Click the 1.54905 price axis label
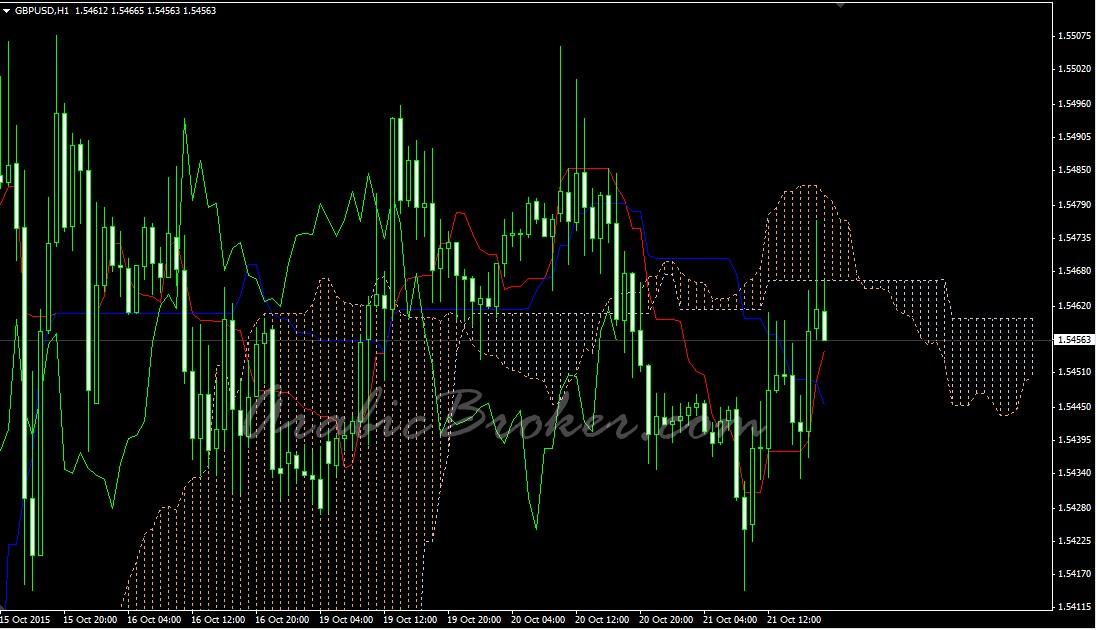The width and height of the screenshot is (1096, 630). point(1074,137)
